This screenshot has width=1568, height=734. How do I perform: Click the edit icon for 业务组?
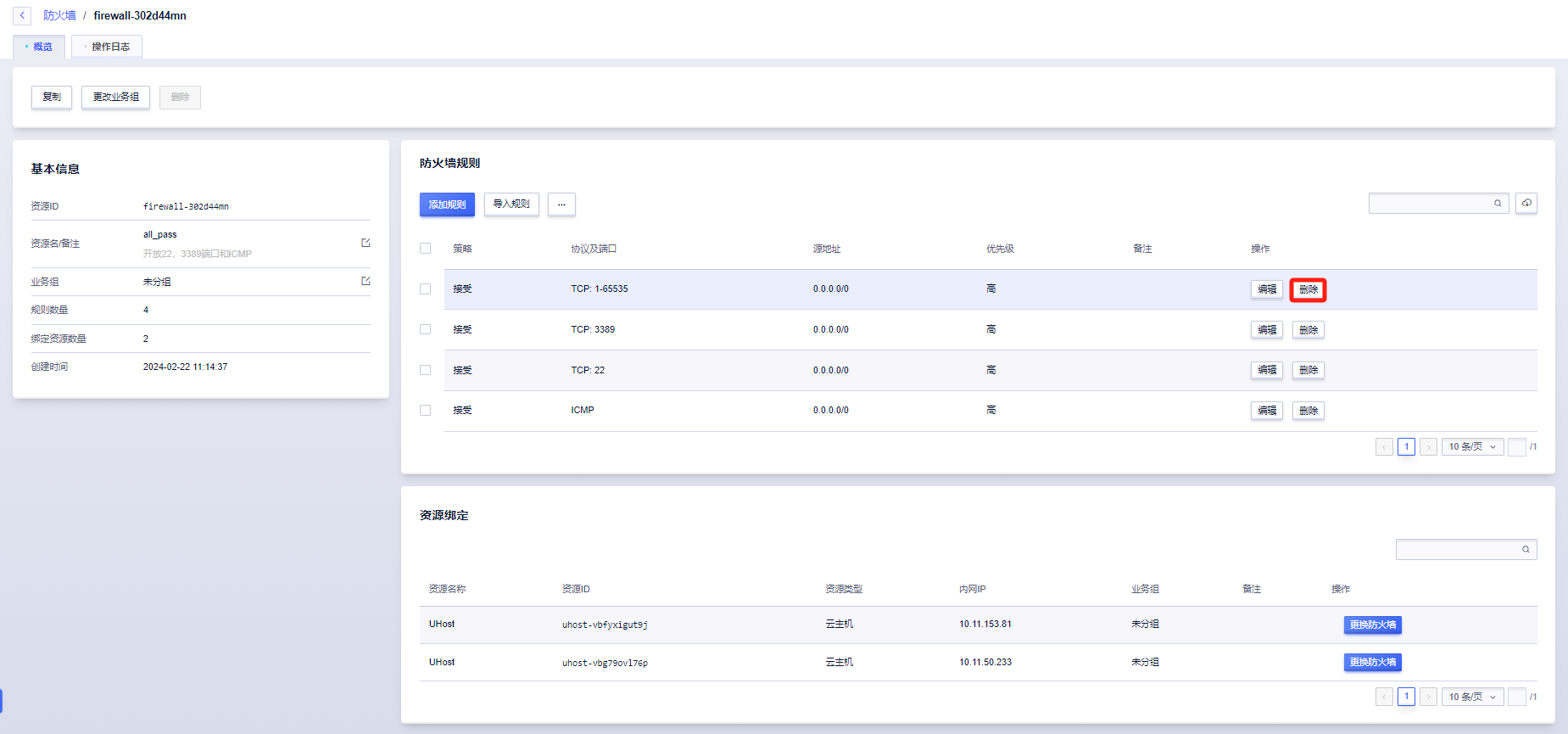(x=365, y=281)
